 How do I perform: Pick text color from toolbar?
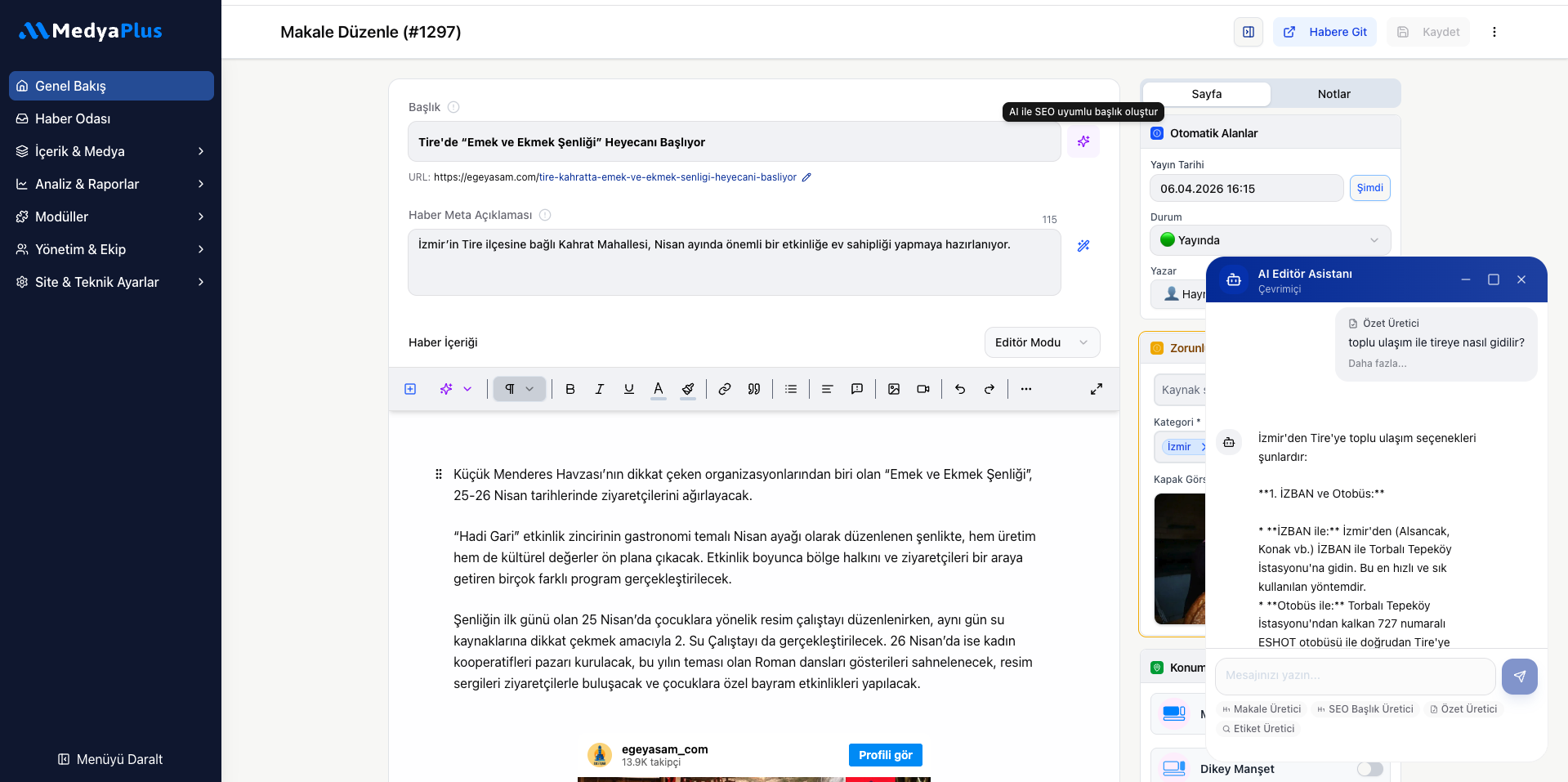tap(658, 389)
